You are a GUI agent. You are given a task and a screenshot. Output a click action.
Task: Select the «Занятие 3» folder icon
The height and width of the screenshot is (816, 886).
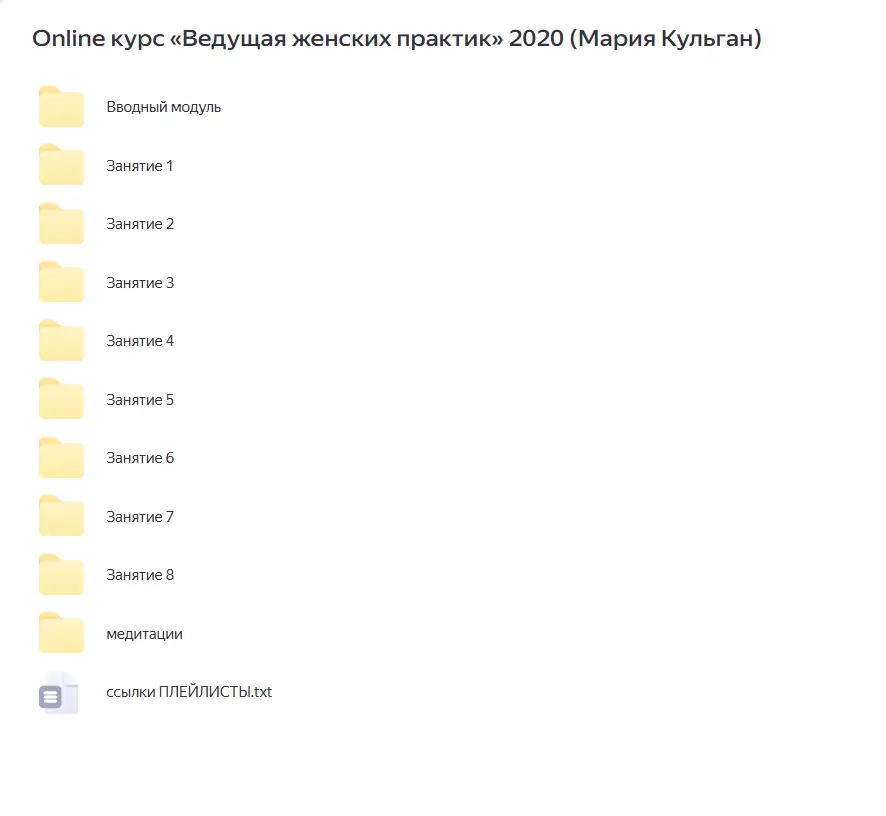pyautogui.click(x=61, y=282)
